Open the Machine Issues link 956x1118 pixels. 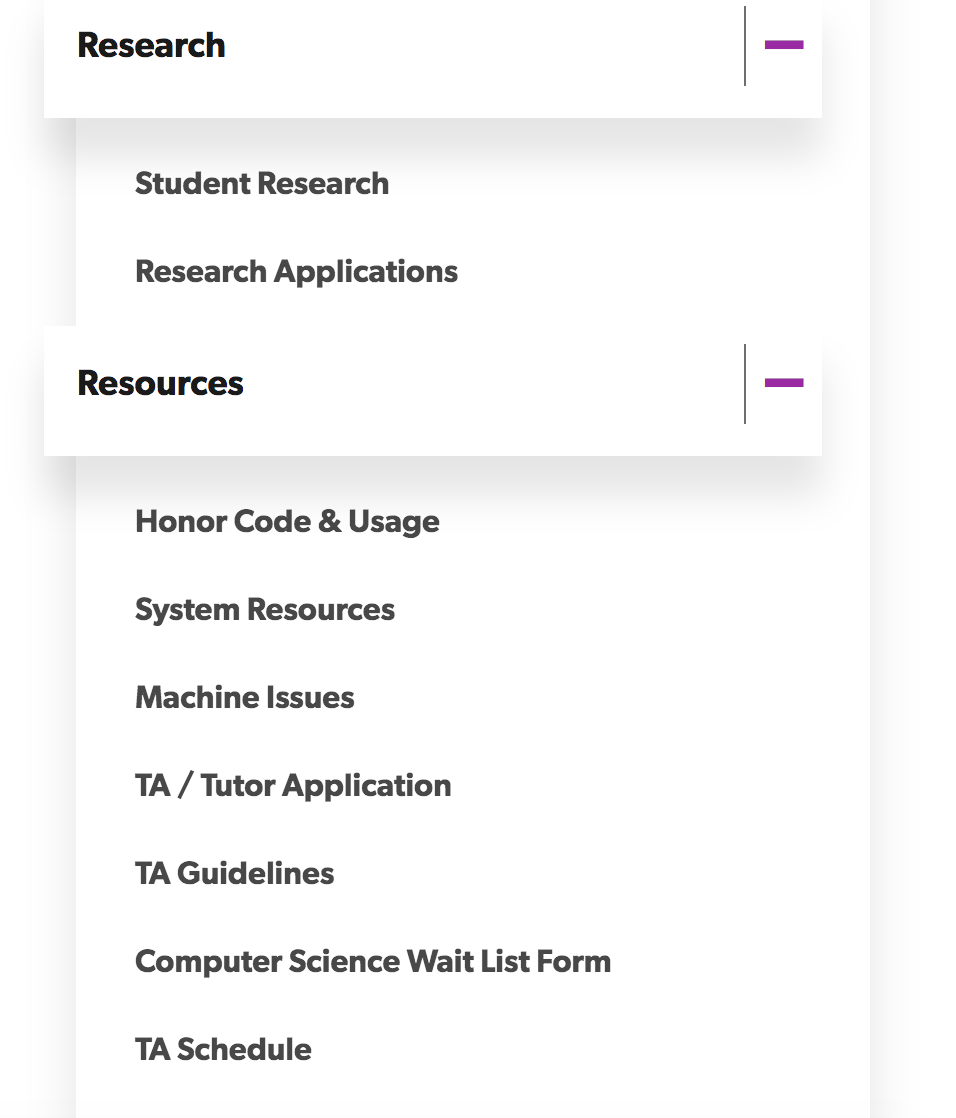click(x=245, y=697)
